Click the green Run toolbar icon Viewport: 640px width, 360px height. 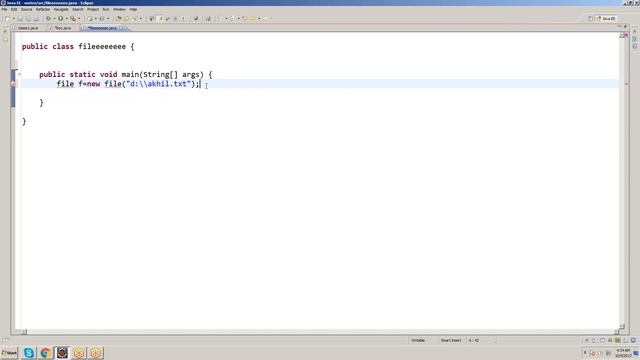60,18
